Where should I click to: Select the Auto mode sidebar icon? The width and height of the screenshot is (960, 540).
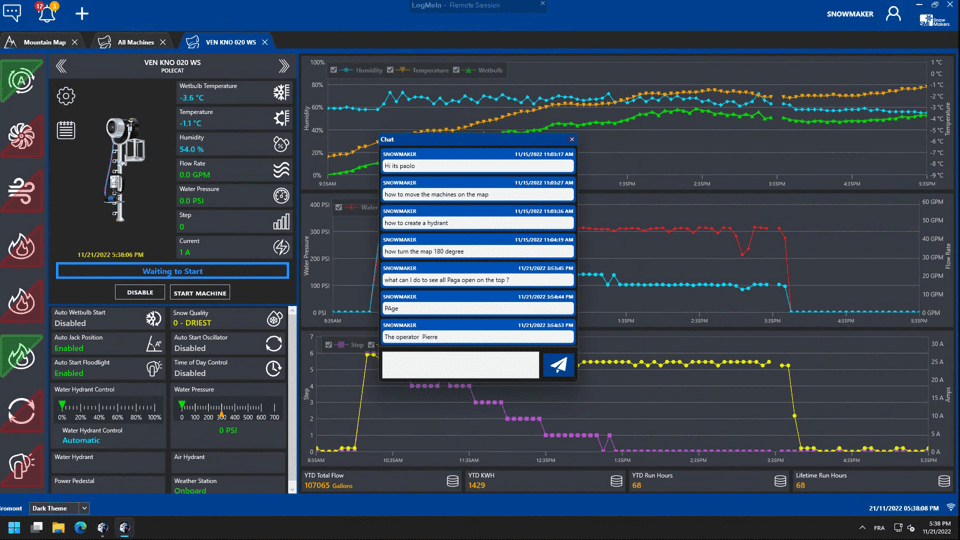click(x=21, y=80)
